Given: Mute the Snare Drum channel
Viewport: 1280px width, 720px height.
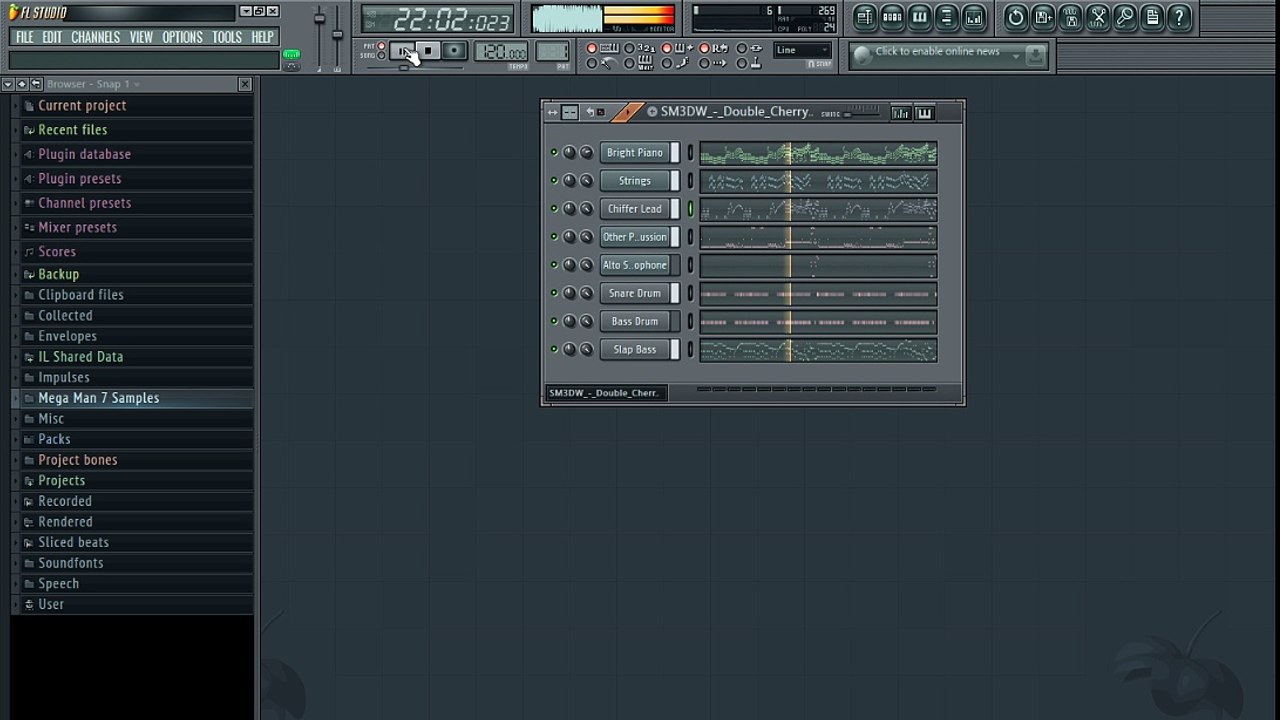Looking at the screenshot, I should pyautogui.click(x=554, y=293).
